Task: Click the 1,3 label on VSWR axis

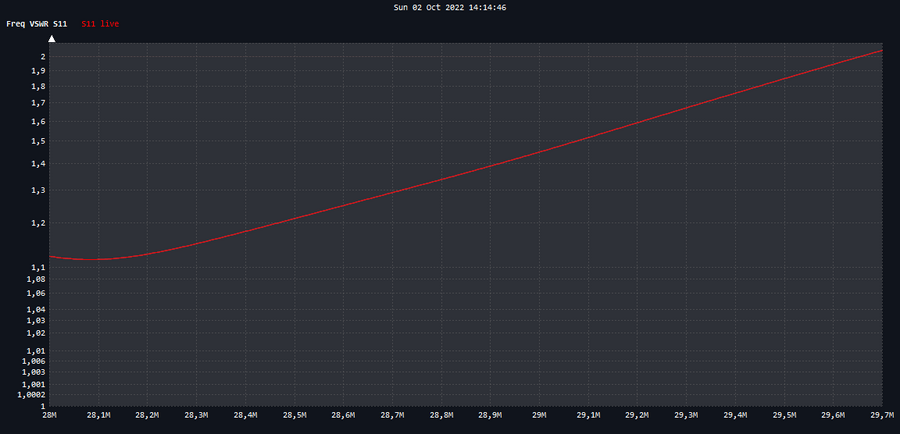Action: click(x=38, y=190)
